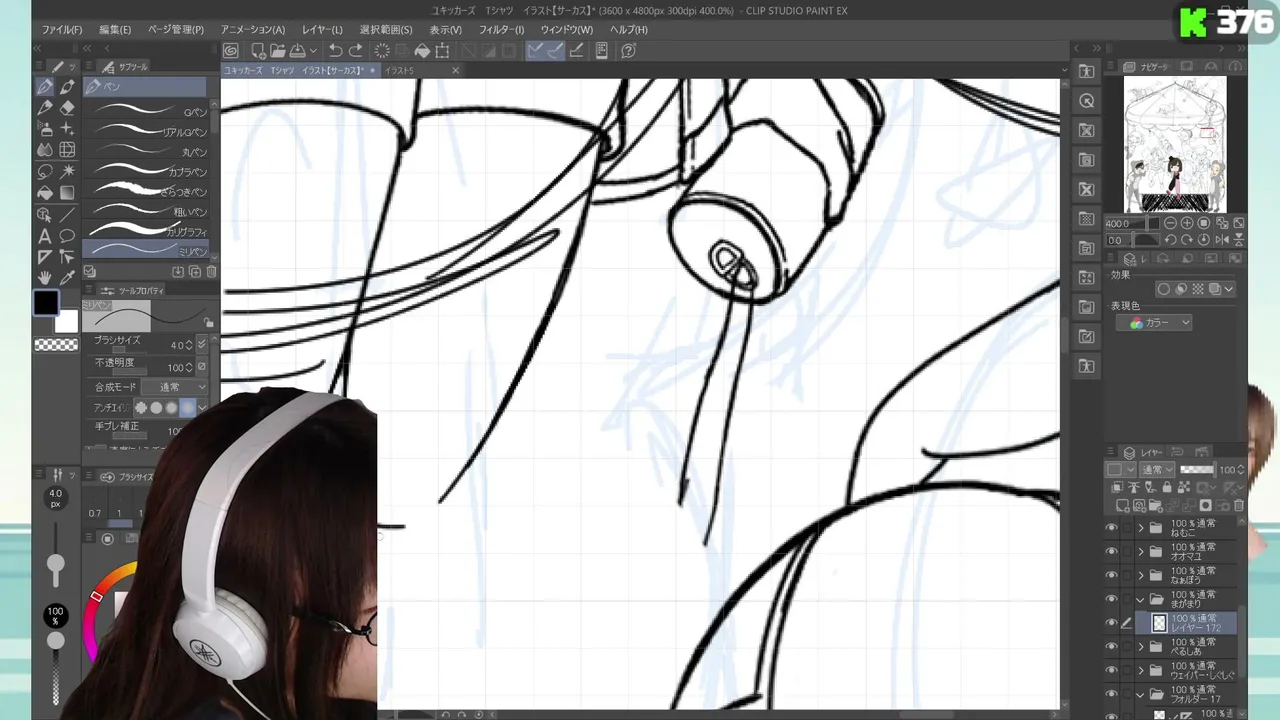Select the Auto select magic wand tool
The width and height of the screenshot is (1280, 720).
coord(67,171)
